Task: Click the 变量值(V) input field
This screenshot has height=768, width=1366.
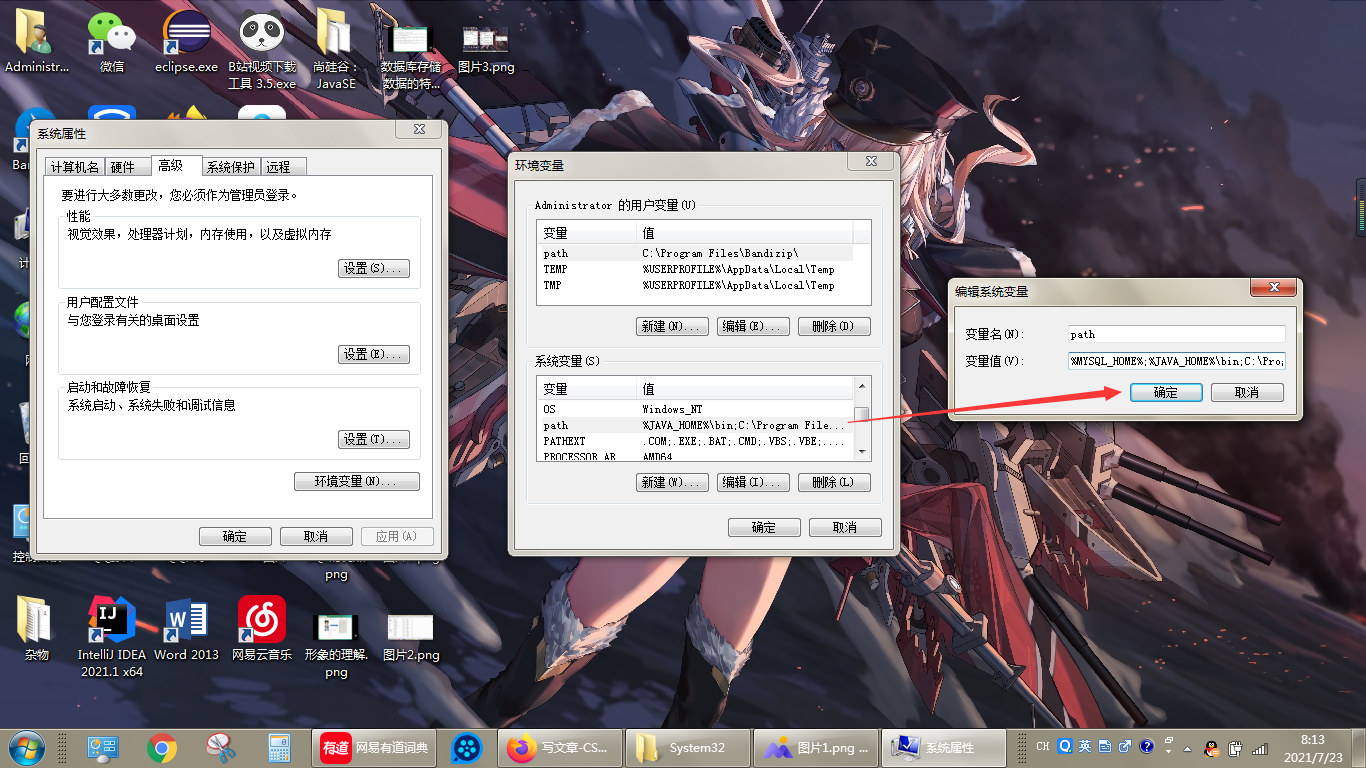Action: (1175, 361)
